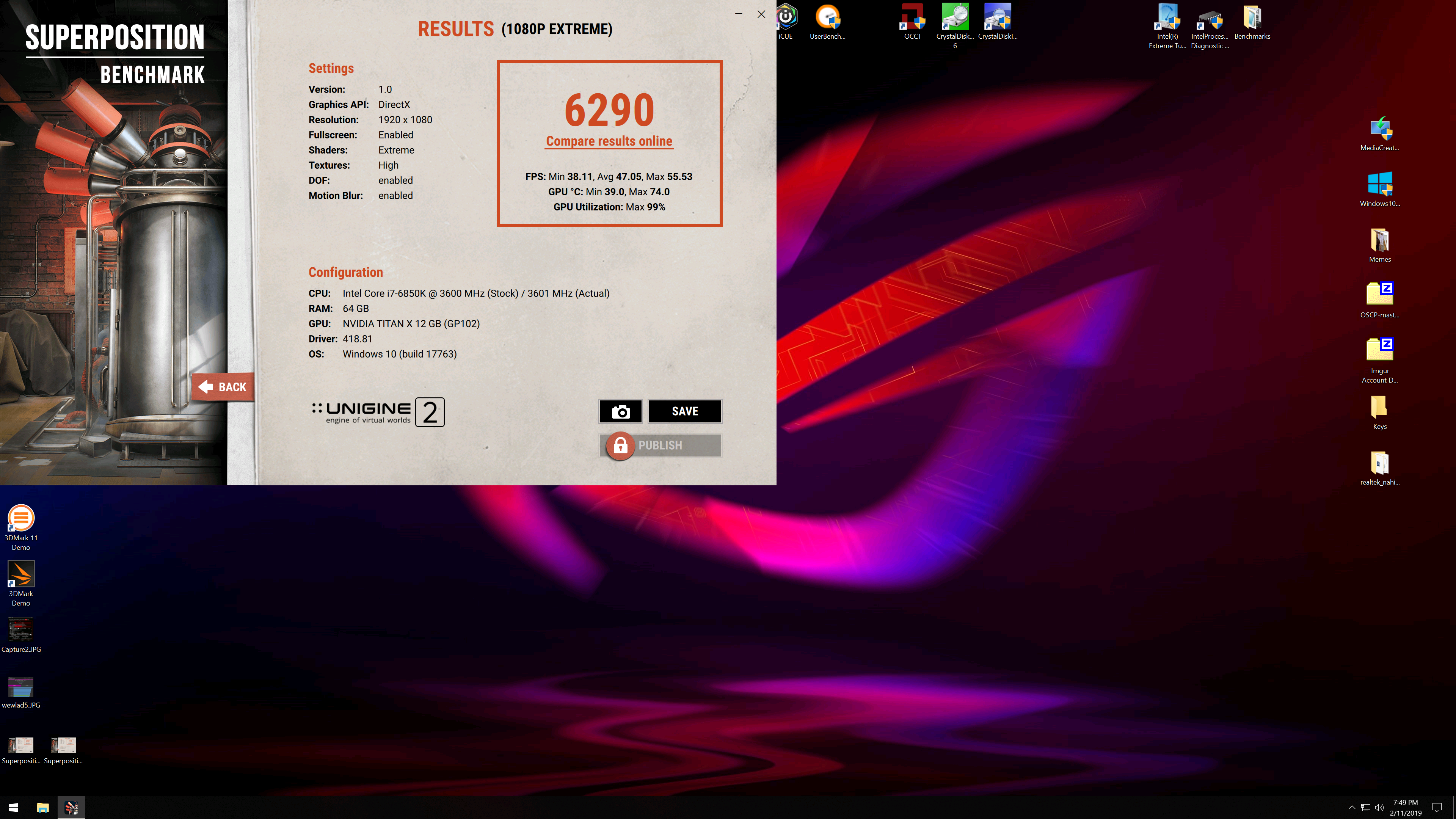Open the UserBenchmark desktop icon

(x=827, y=22)
